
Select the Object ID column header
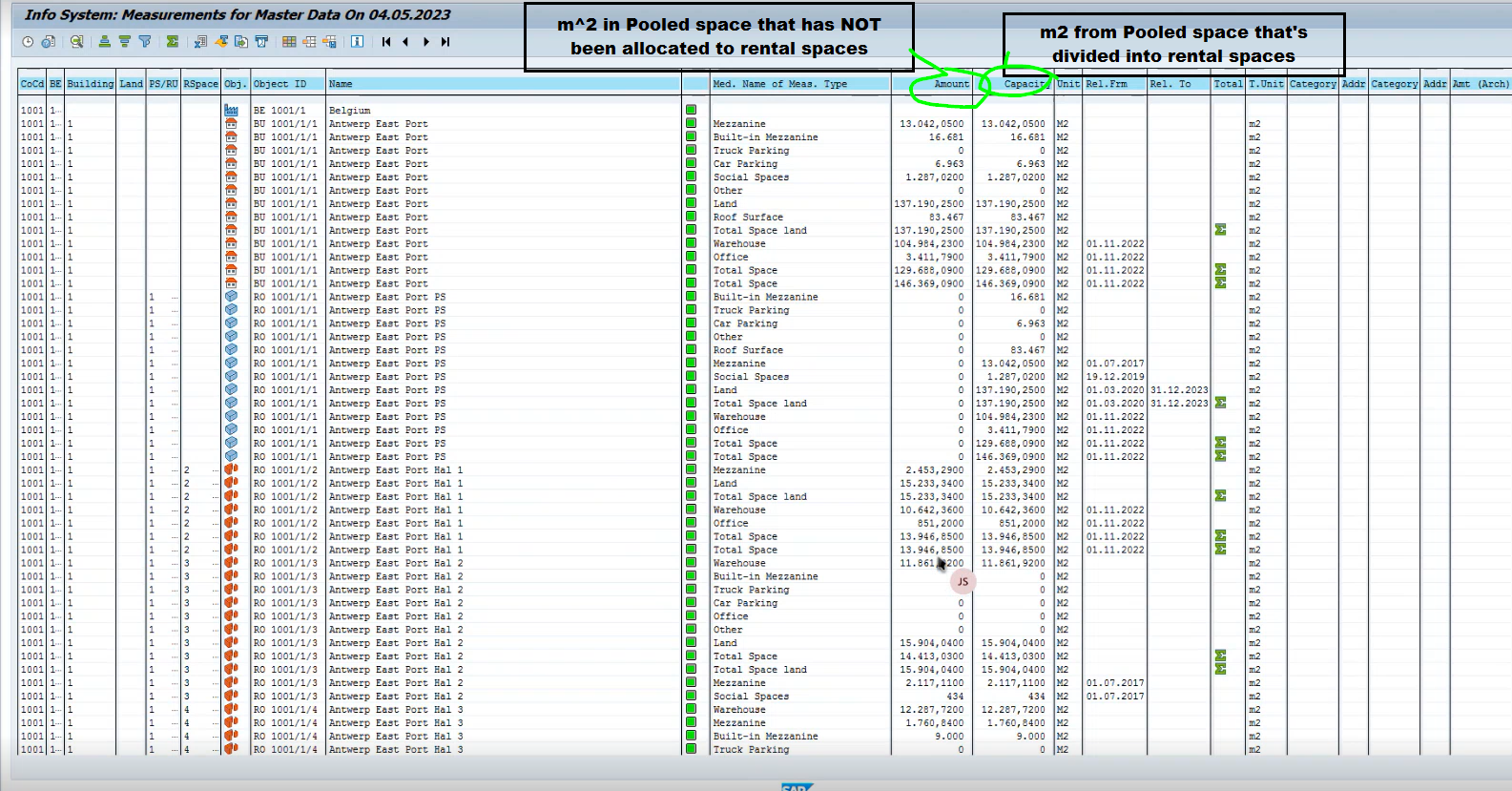coord(287,84)
